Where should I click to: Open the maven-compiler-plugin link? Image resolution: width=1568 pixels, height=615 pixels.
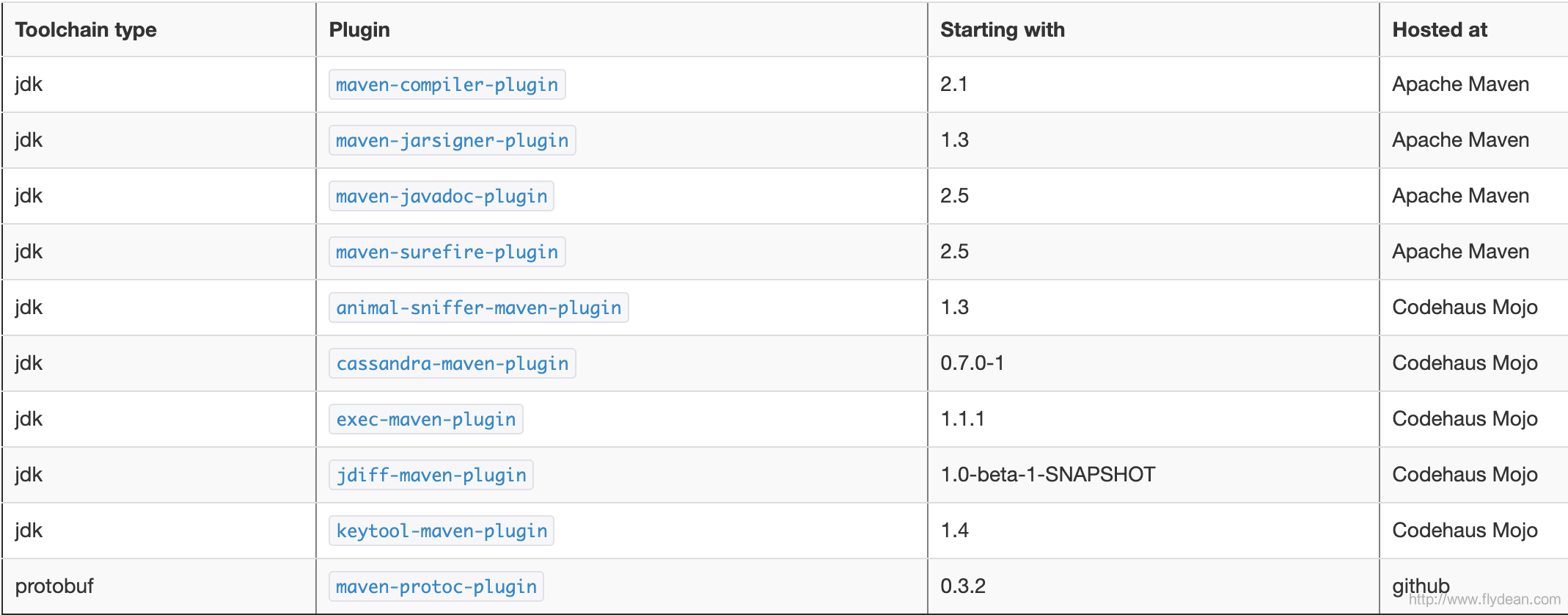pos(447,85)
